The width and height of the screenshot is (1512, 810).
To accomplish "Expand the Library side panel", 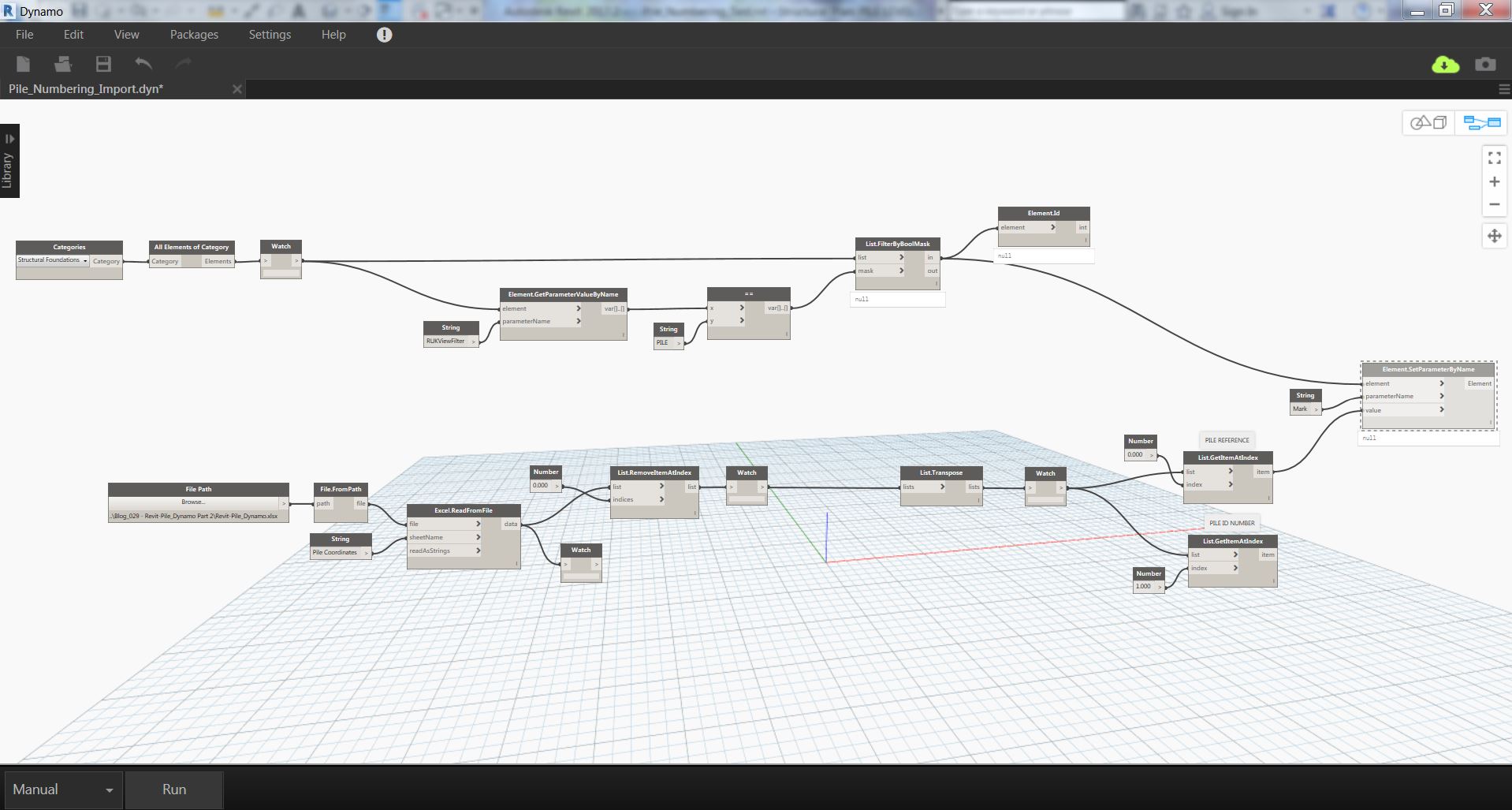I will [9, 161].
